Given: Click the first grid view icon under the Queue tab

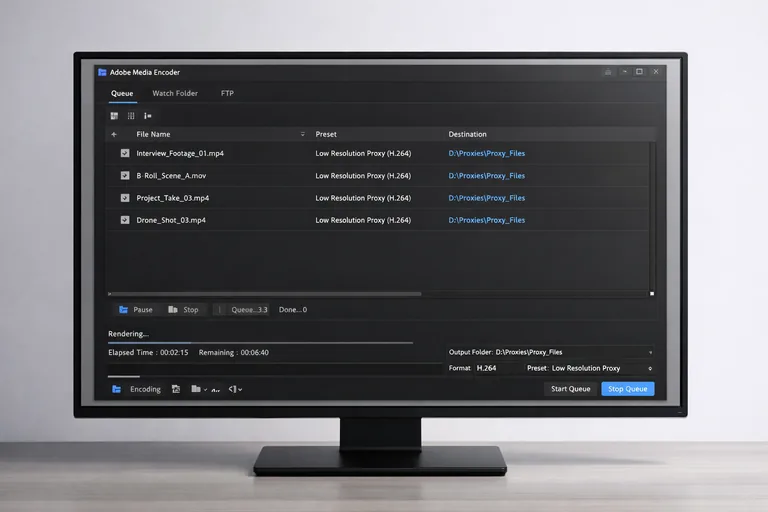Looking at the screenshot, I should pos(114,116).
